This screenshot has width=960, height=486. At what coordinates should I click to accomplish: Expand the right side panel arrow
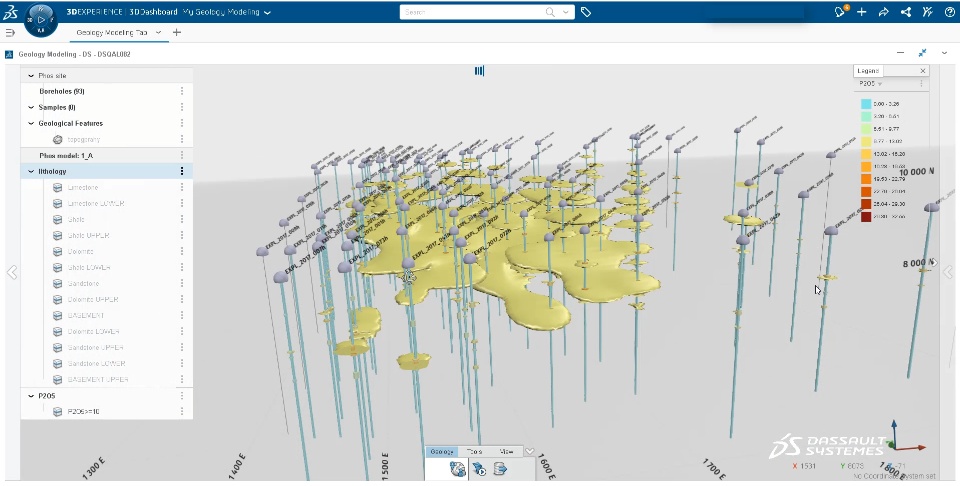click(948, 272)
